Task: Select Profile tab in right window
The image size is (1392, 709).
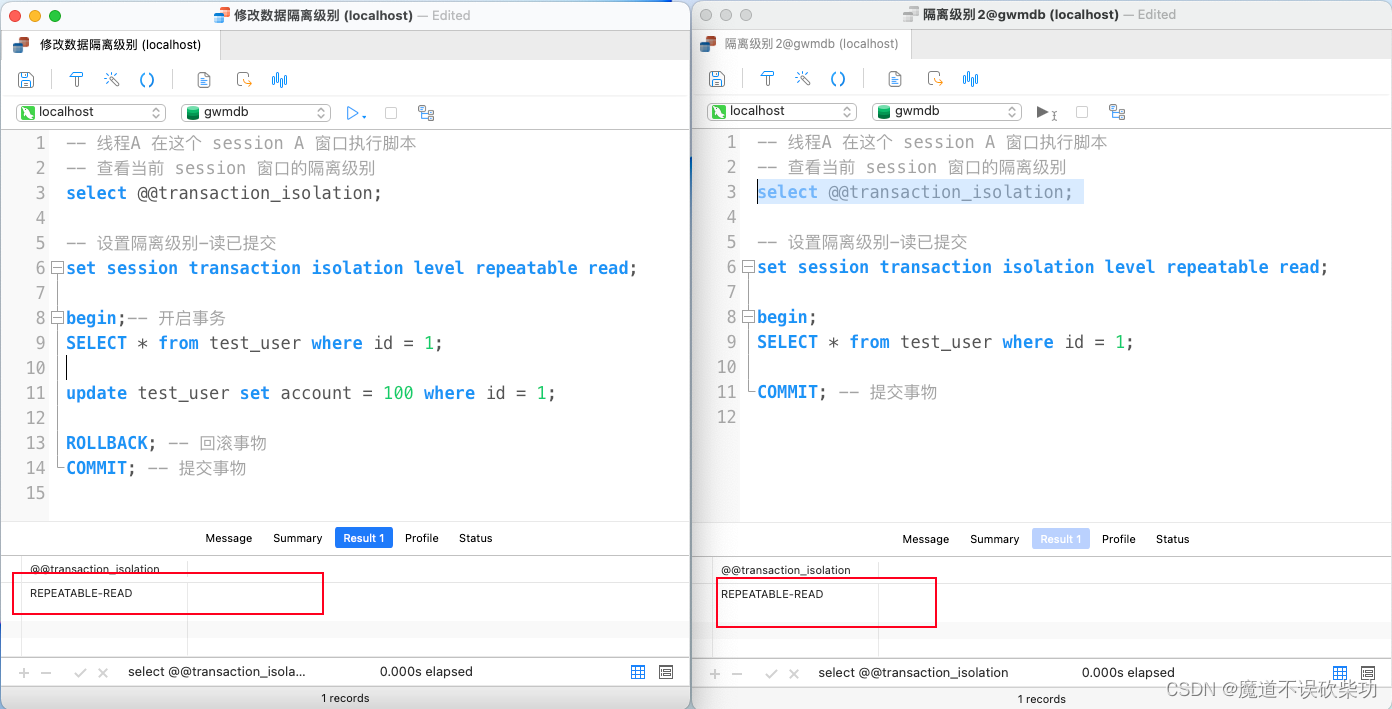Action: (1119, 539)
